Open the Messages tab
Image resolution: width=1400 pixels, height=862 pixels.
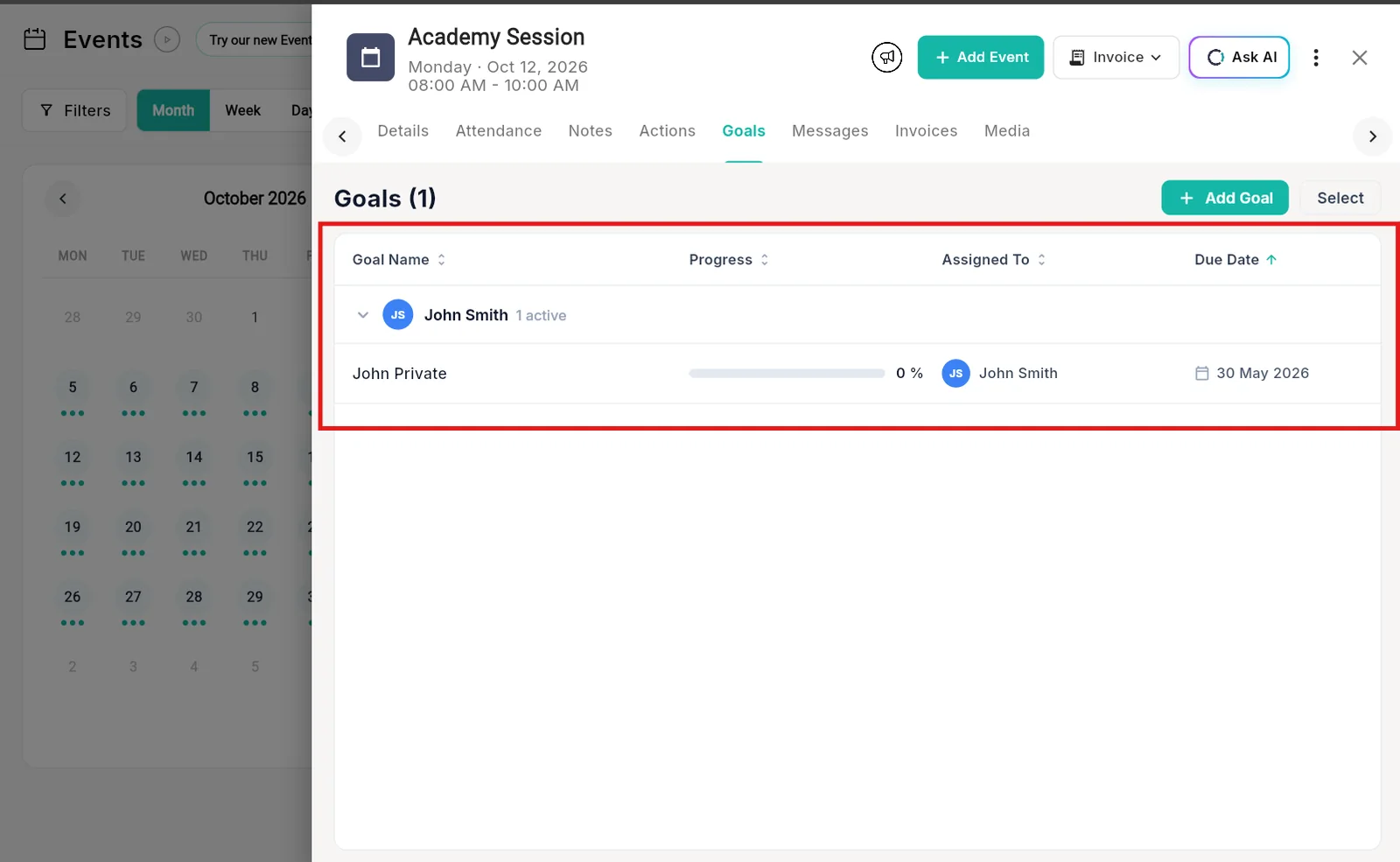pos(830,131)
